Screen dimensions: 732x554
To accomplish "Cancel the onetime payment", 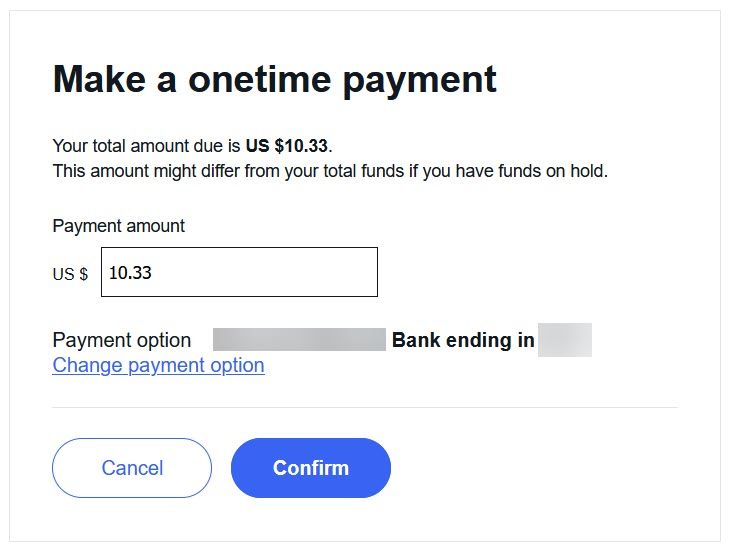I will point(132,468).
